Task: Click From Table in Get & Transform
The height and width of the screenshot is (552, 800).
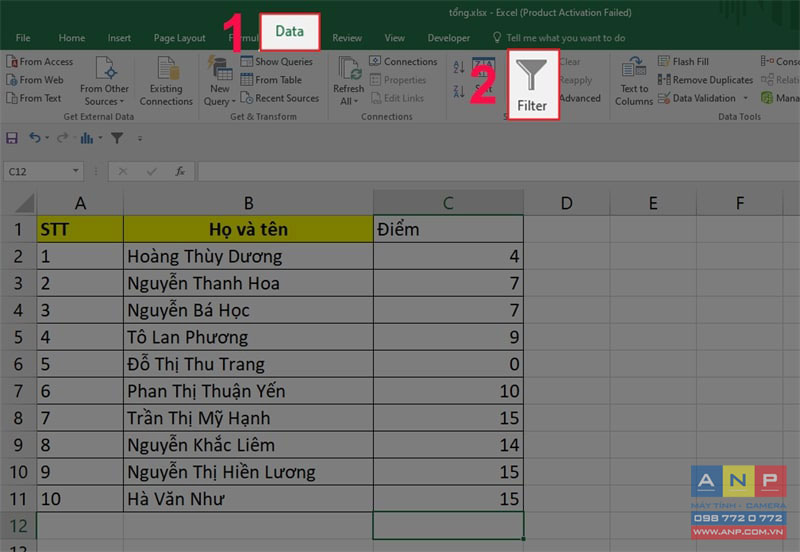Action: [x=271, y=80]
